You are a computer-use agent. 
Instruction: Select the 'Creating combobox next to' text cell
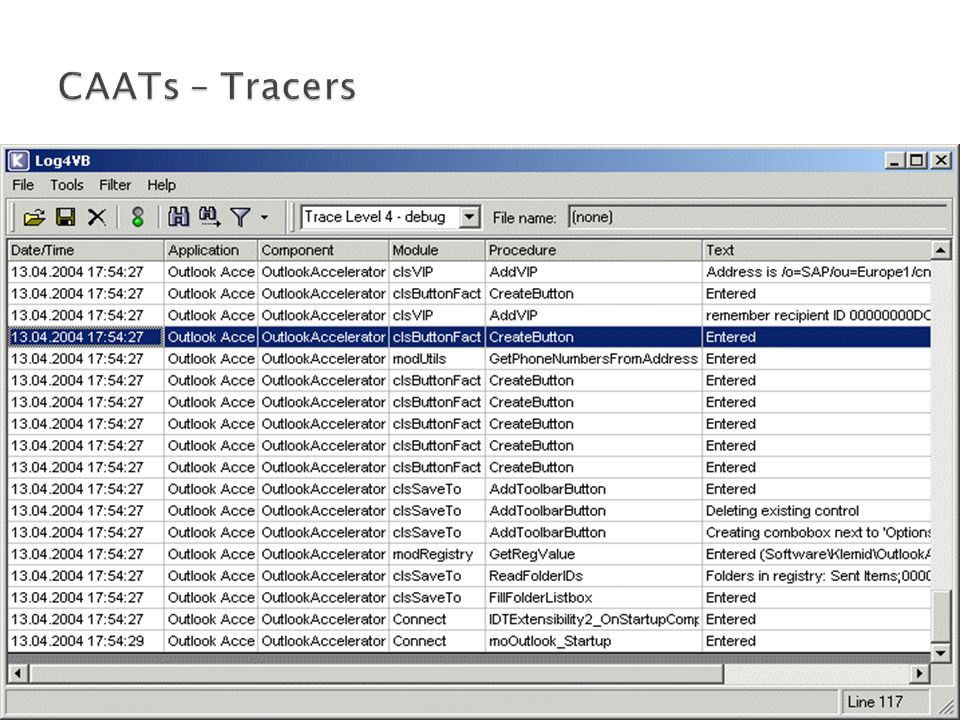point(817,533)
